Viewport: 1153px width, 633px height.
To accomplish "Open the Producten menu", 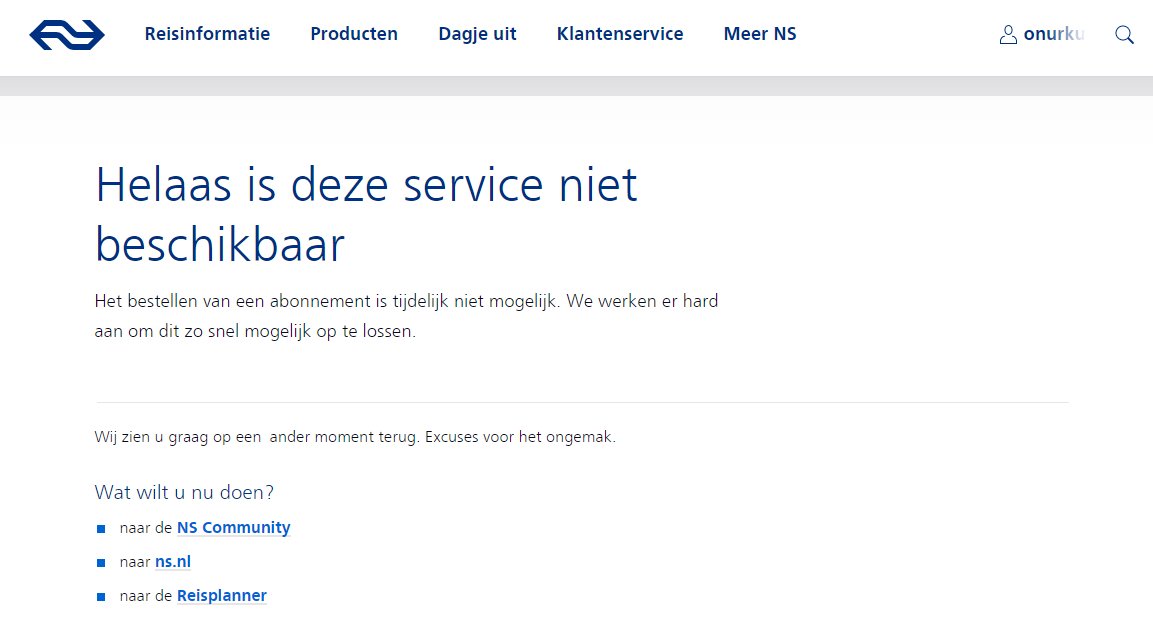I will [x=354, y=34].
